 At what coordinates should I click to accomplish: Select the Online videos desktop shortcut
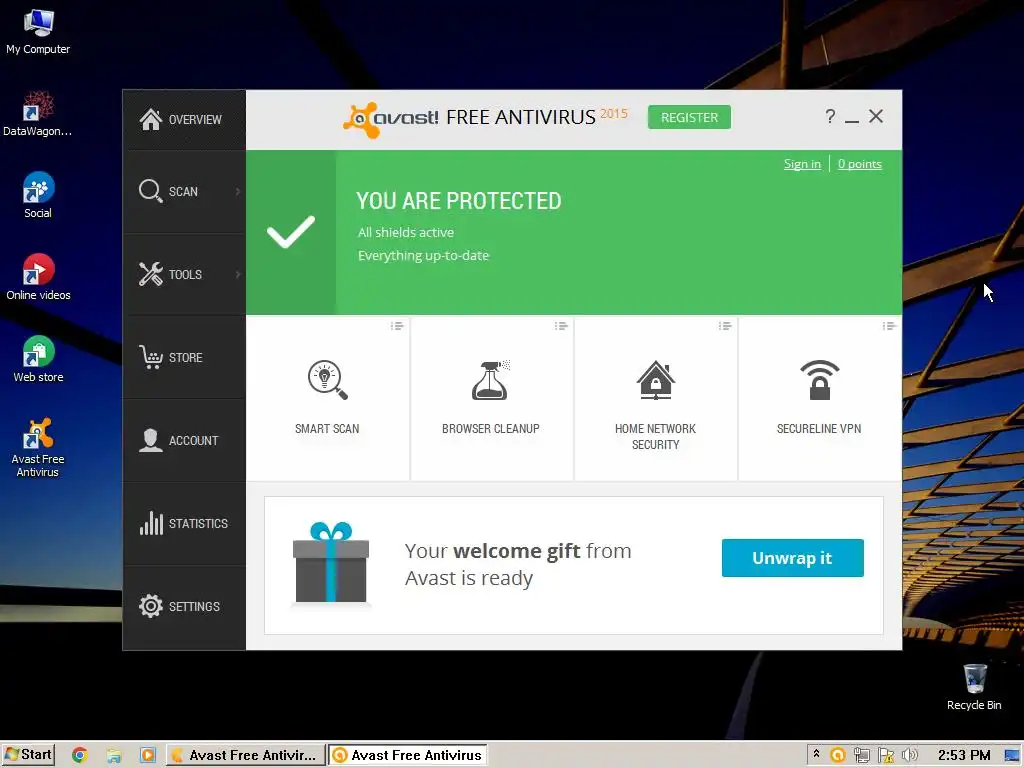[x=38, y=277]
